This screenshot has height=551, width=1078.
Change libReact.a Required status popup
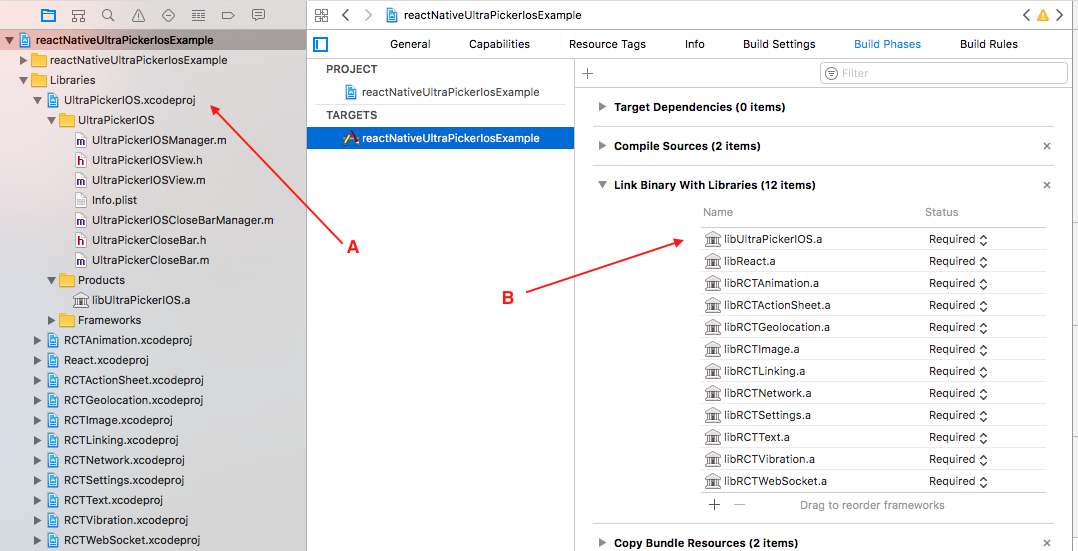(x=959, y=261)
